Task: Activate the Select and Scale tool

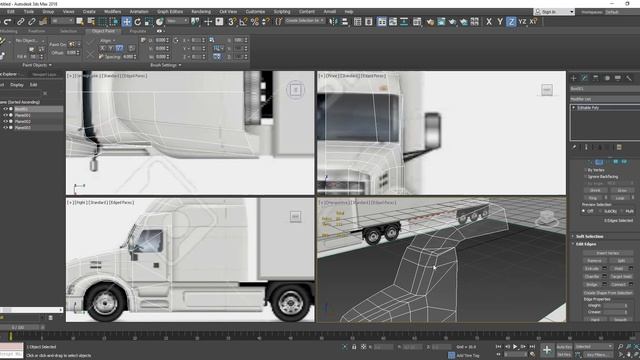Action: (x=149, y=22)
